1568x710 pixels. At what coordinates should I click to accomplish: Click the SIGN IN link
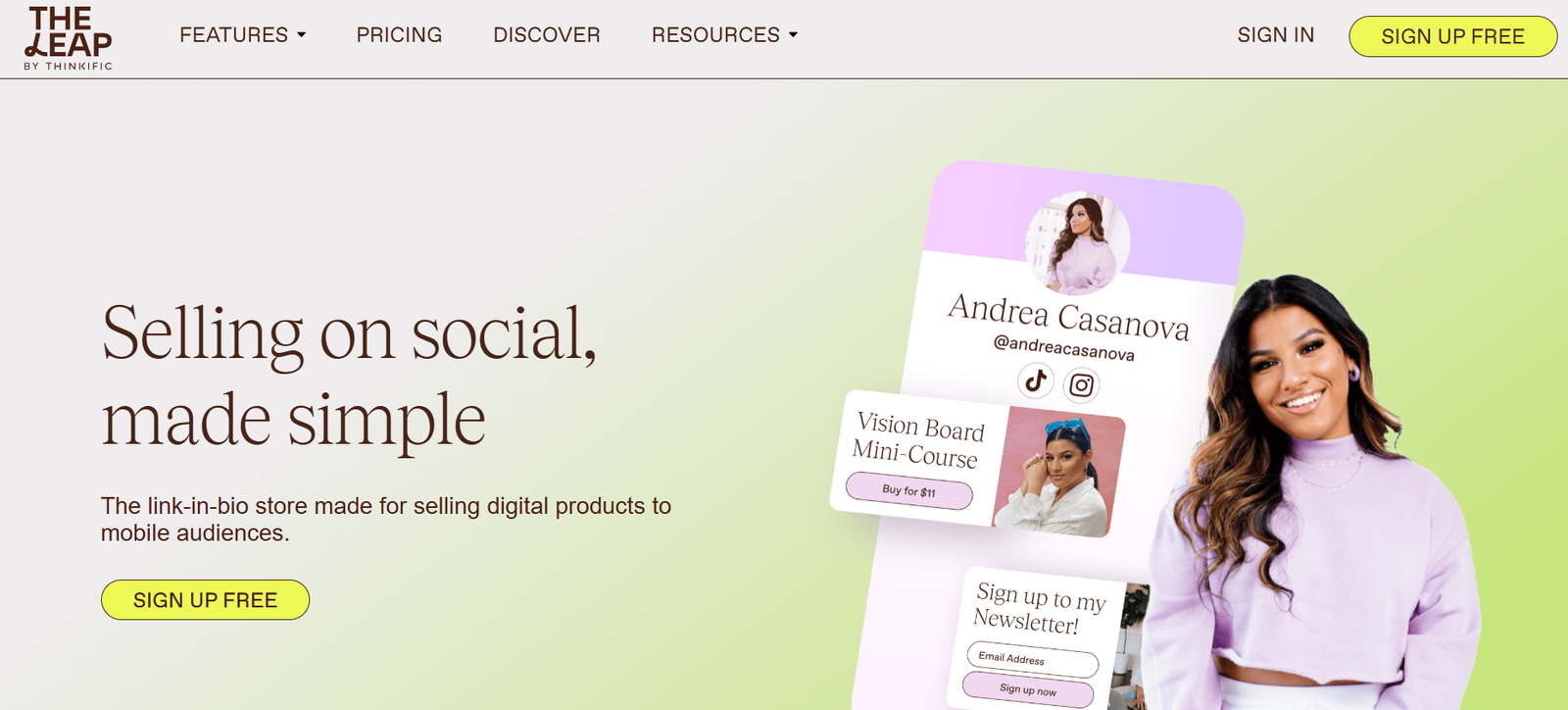click(1275, 35)
